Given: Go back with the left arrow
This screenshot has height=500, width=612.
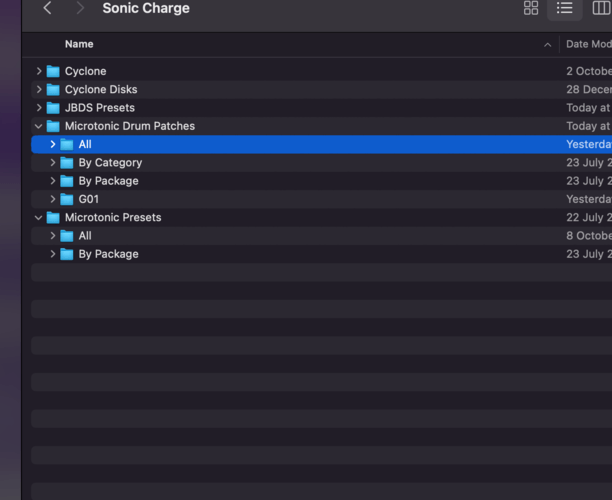Looking at the screenshot, I should [x=47, y=8].
